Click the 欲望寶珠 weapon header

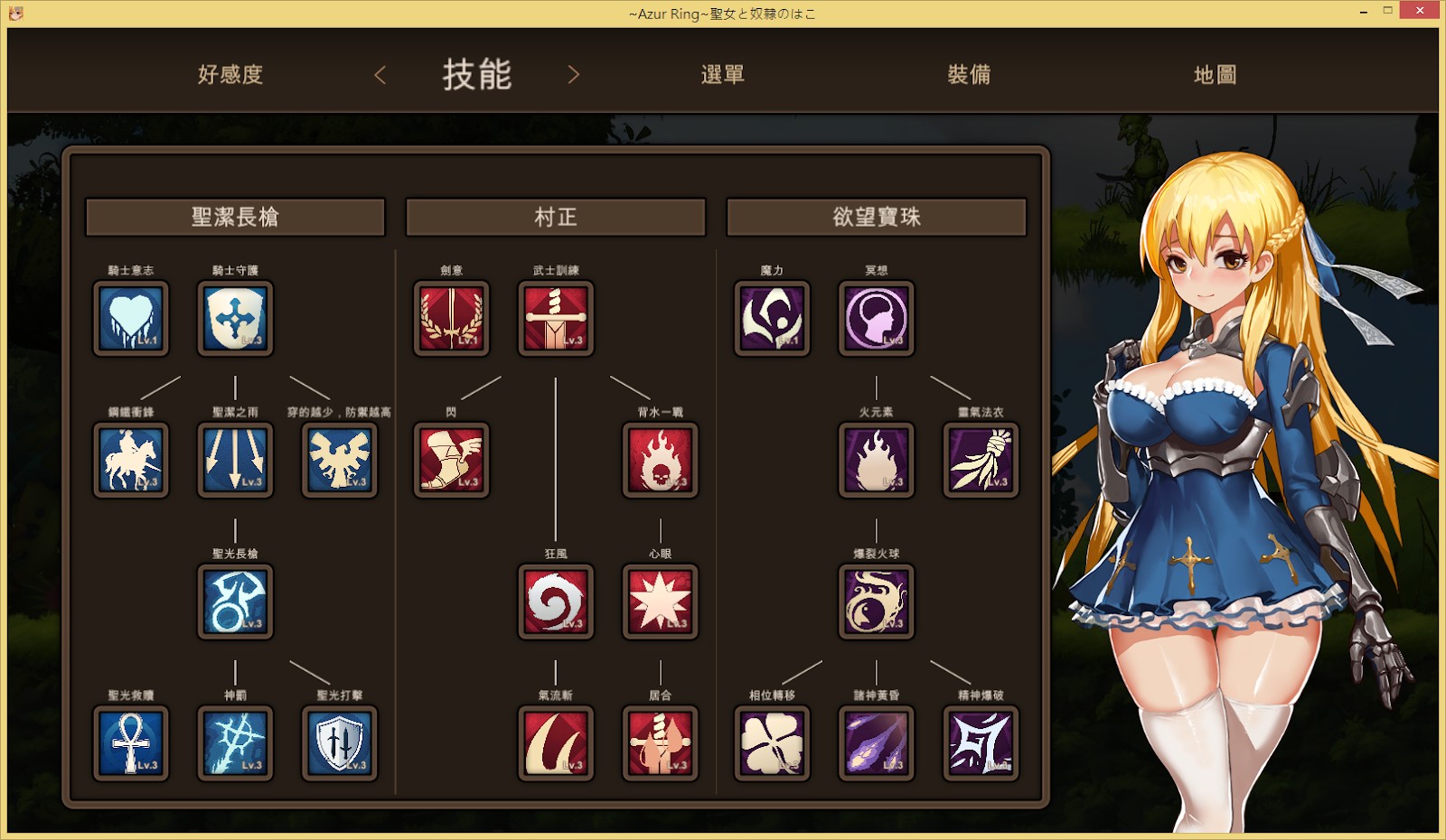pos(877,217)
